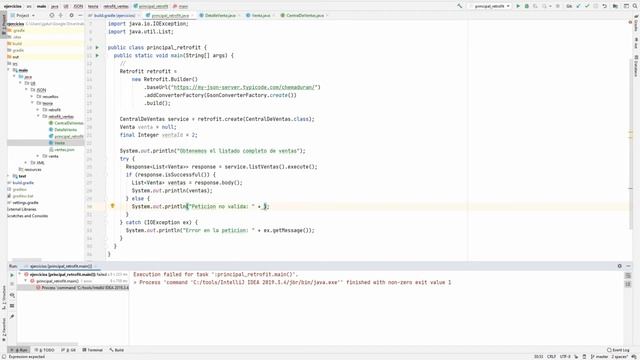This screenshot has width=640, height=360.
Task: Open the Project view selector dropdown
Action: 23,15
